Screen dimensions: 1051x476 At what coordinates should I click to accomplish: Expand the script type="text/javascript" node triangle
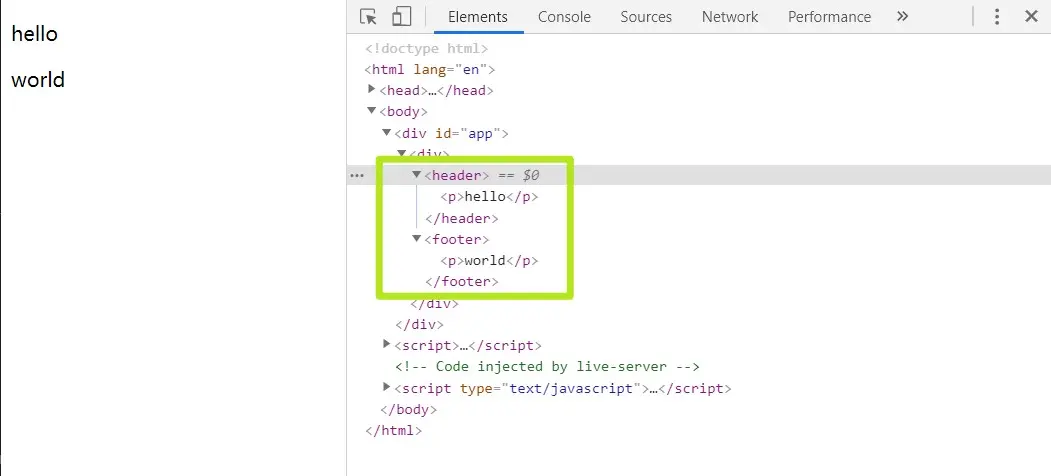pyautogui.click(x=387, y=386)
